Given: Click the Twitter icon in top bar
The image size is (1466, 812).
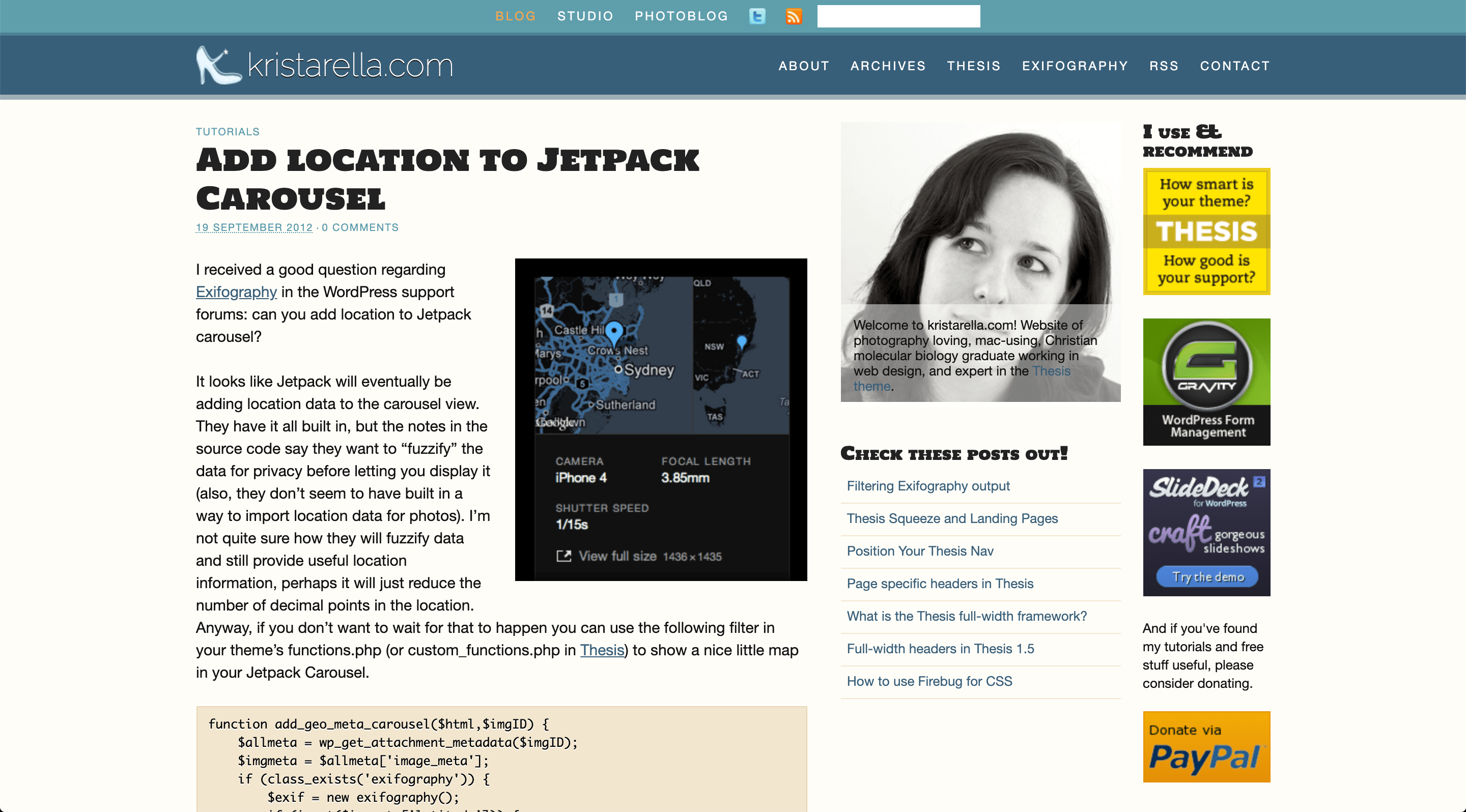Looking at the screenshot, I should (757, 16).
